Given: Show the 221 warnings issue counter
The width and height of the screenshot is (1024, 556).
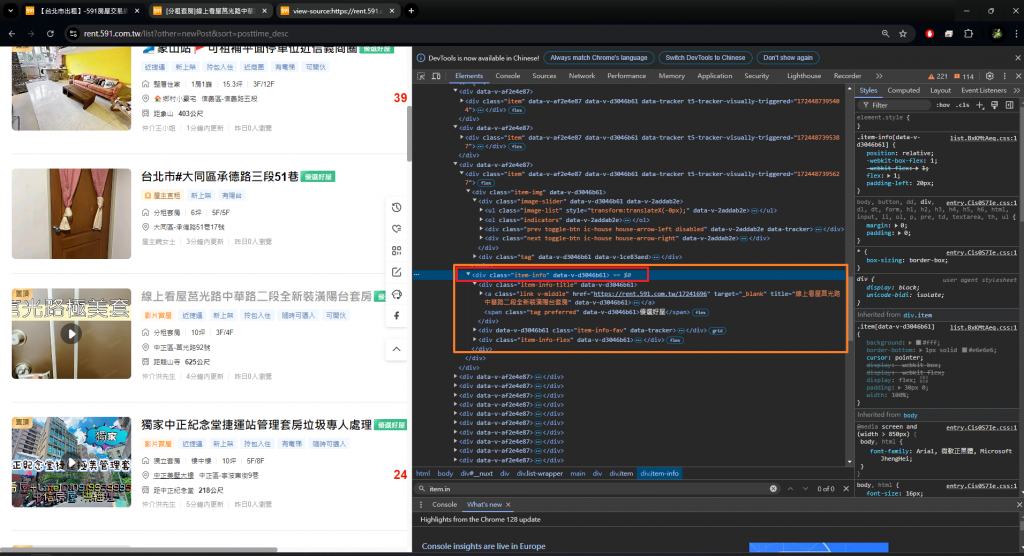Looking at the screenshot, I should pos(937,76).
